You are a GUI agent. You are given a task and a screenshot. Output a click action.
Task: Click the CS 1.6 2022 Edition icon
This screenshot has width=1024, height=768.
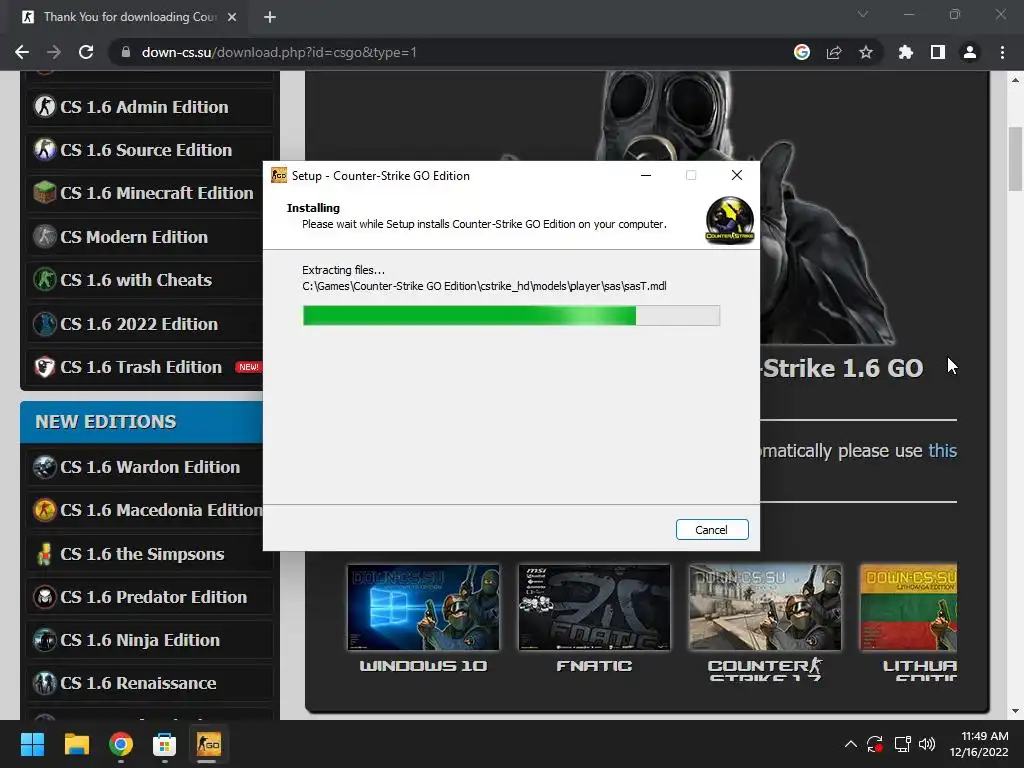tap(44, 323)
